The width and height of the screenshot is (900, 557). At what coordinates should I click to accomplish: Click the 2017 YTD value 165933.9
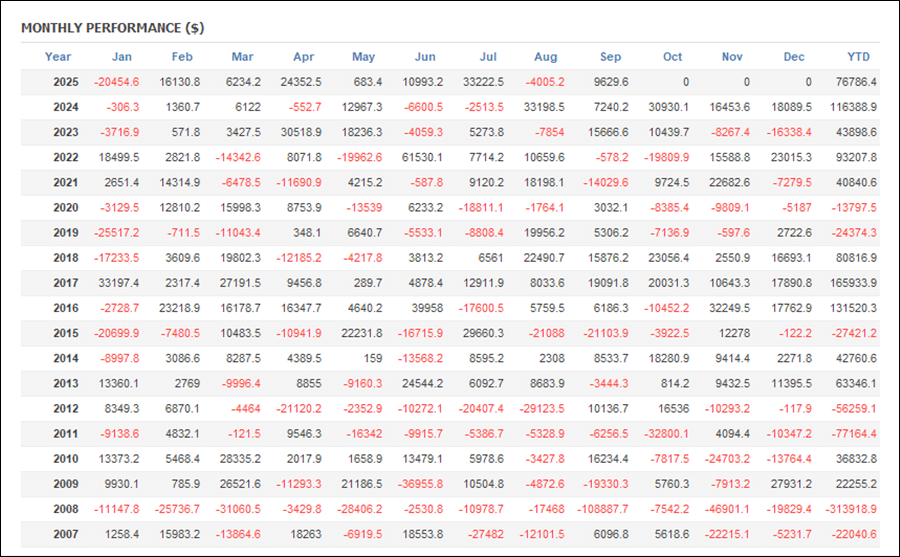coord(852,283)
